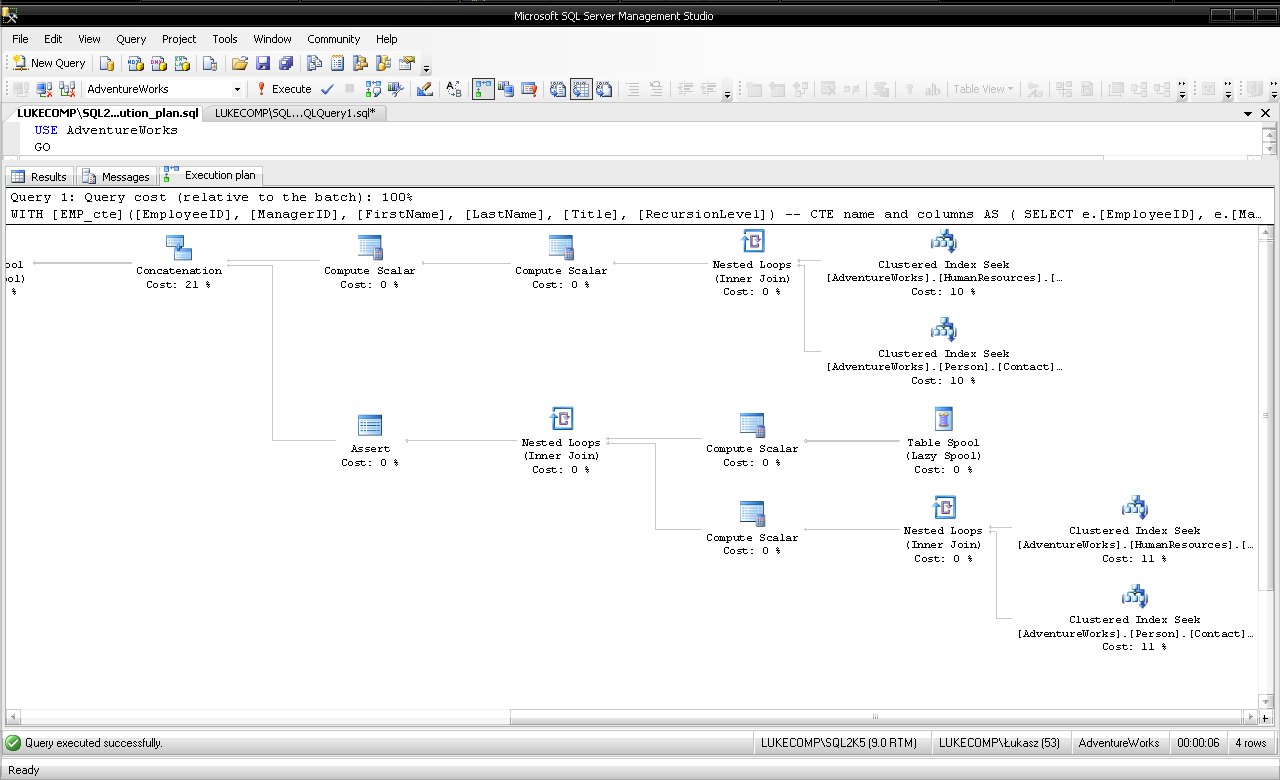
Task: Toggle Include Client Statistics
Action: point(506,89)
